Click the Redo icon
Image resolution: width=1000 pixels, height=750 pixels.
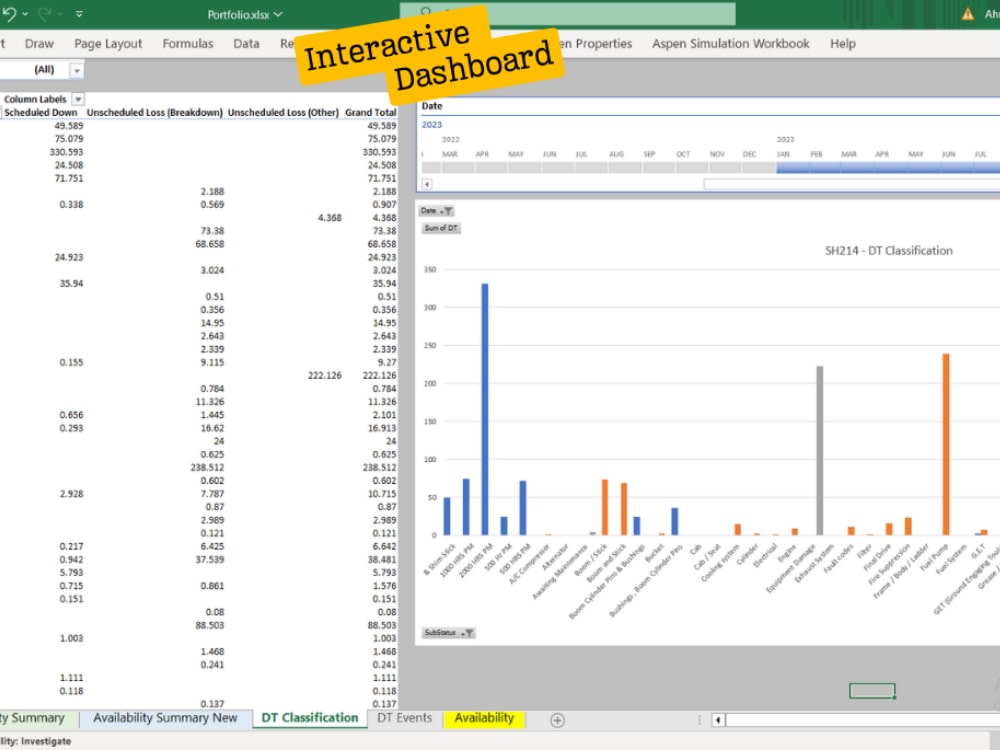pos(45,13)
